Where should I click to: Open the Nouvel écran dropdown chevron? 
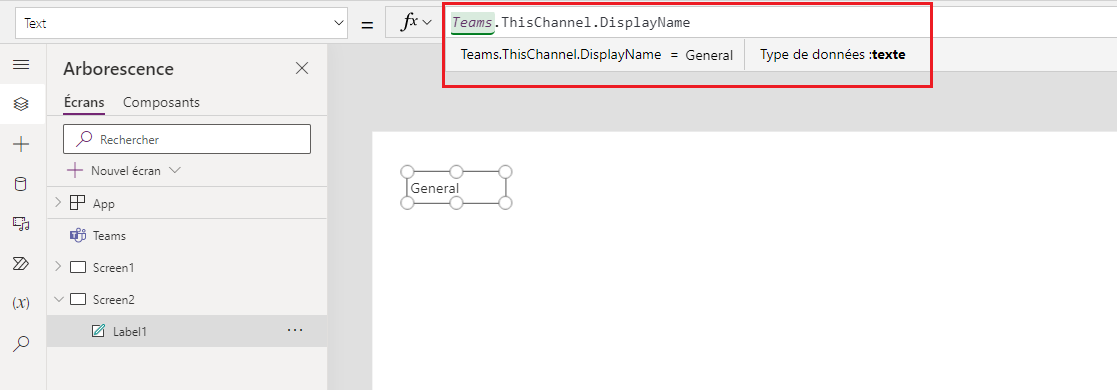click(176, 171)
